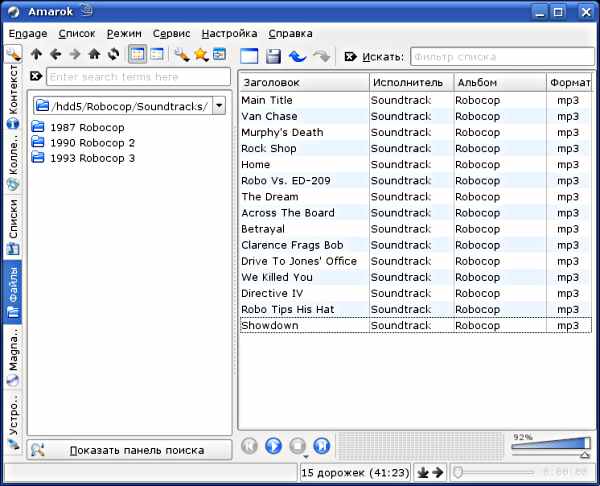Sort playlist by the Заголовок column
600x486 pixels.
(304, 82)
